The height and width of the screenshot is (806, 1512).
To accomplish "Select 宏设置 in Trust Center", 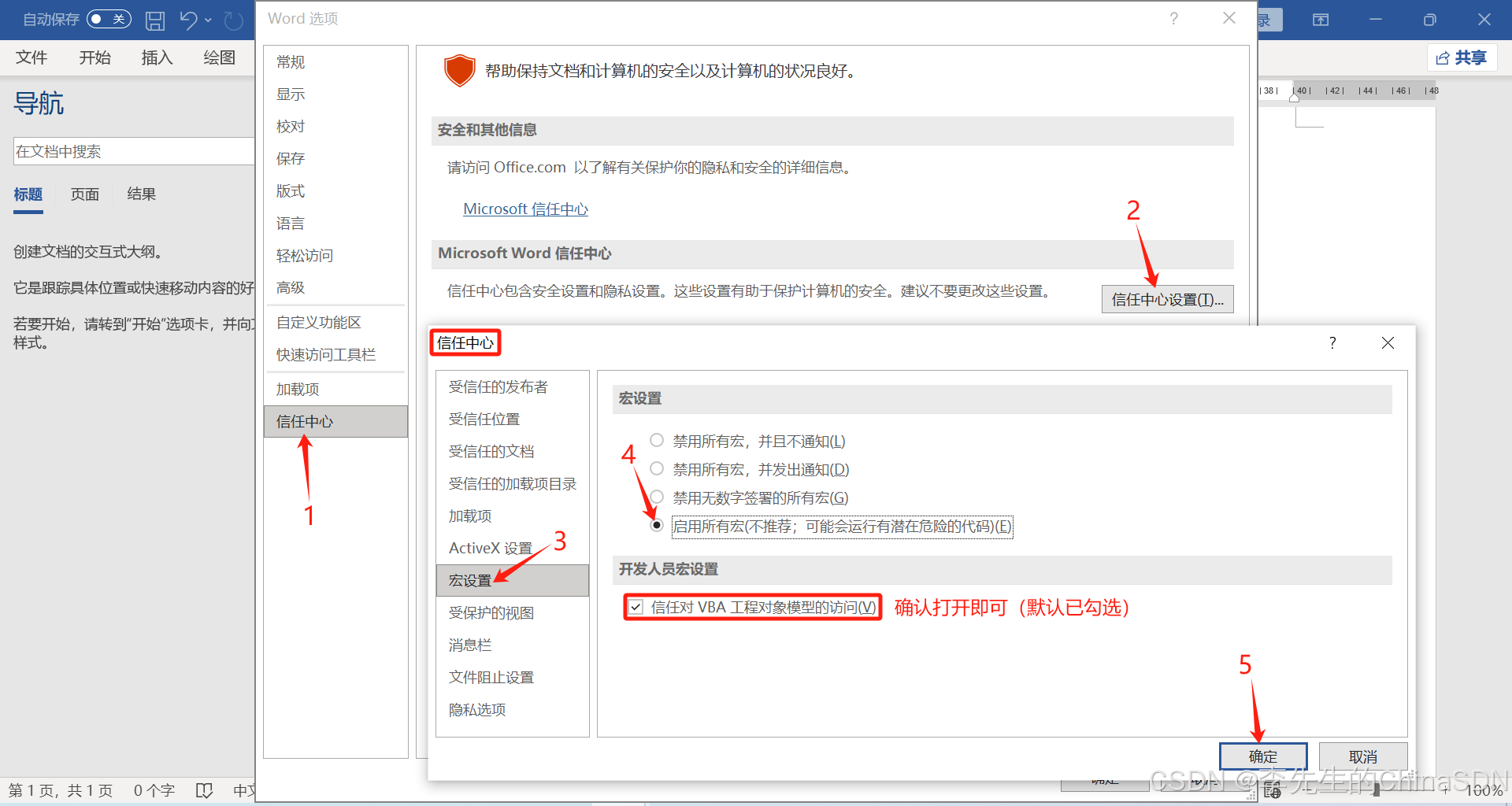I will pyautogui.click(x=512, y=580).
